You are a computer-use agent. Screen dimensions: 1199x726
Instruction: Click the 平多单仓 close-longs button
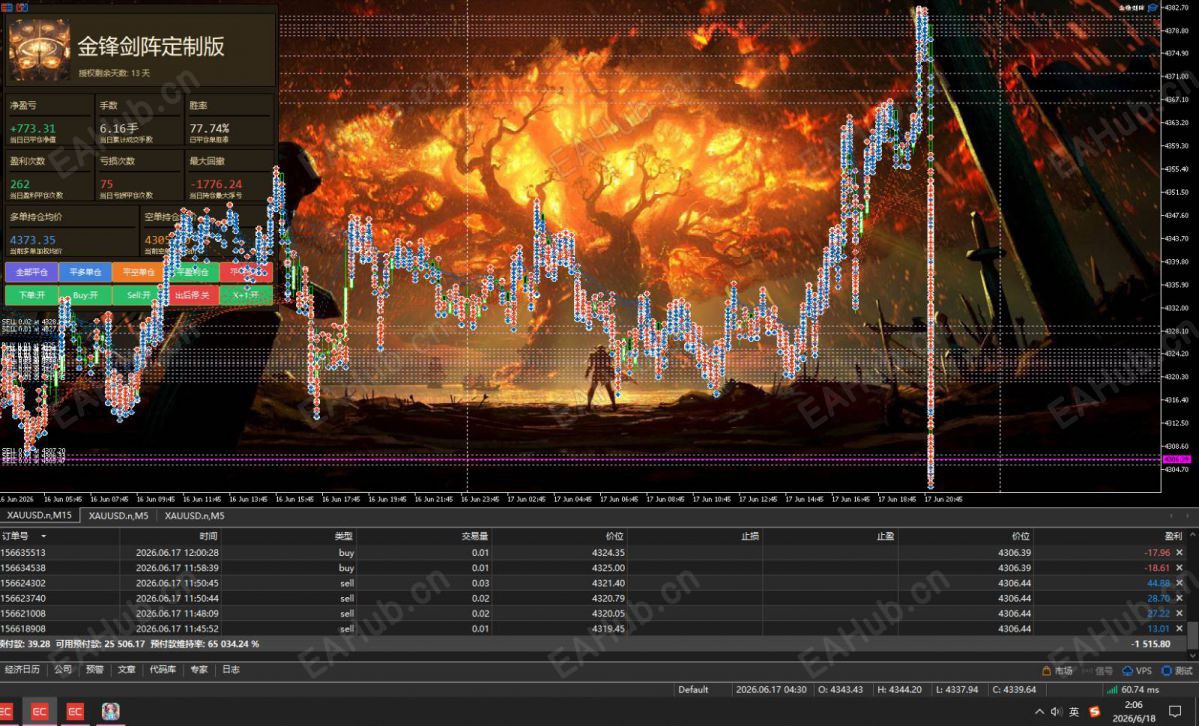(85, 272)
